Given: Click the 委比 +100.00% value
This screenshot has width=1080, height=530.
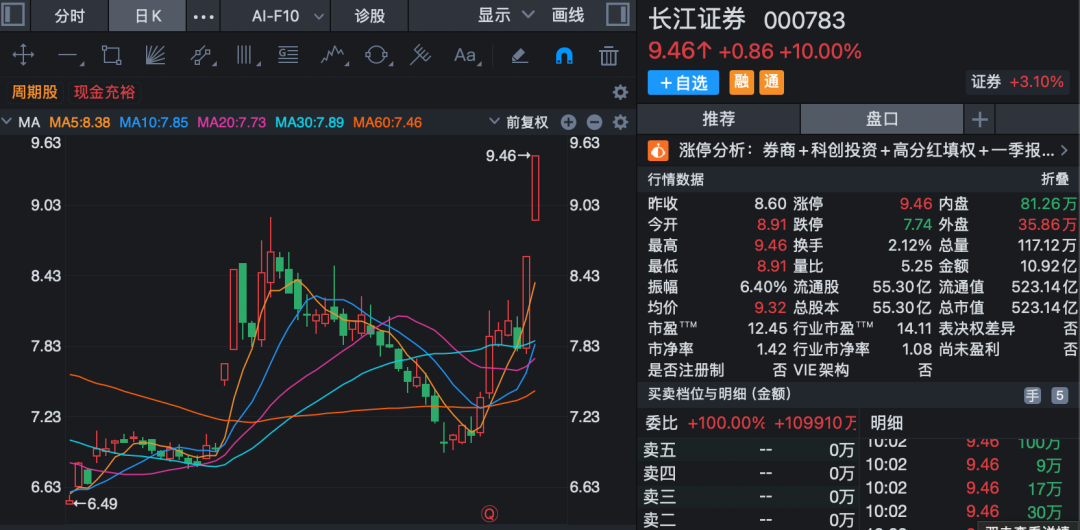Looking at the screenshot, I should tap(726, 422).
